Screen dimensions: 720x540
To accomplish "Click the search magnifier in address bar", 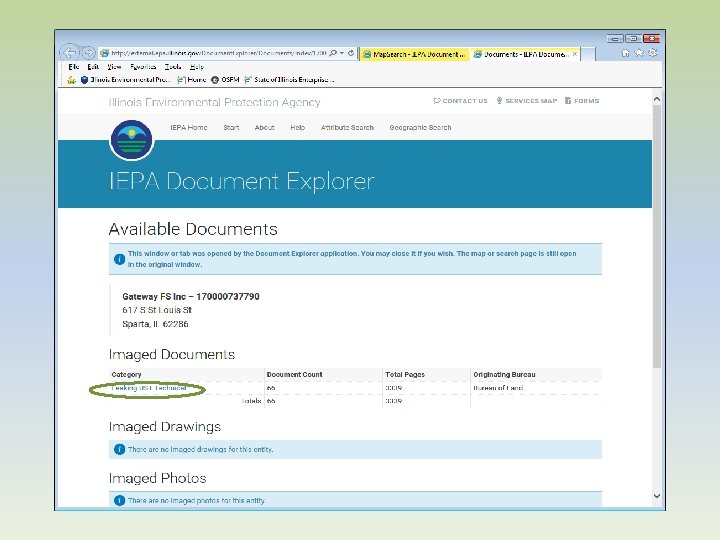I will (333, 53).
